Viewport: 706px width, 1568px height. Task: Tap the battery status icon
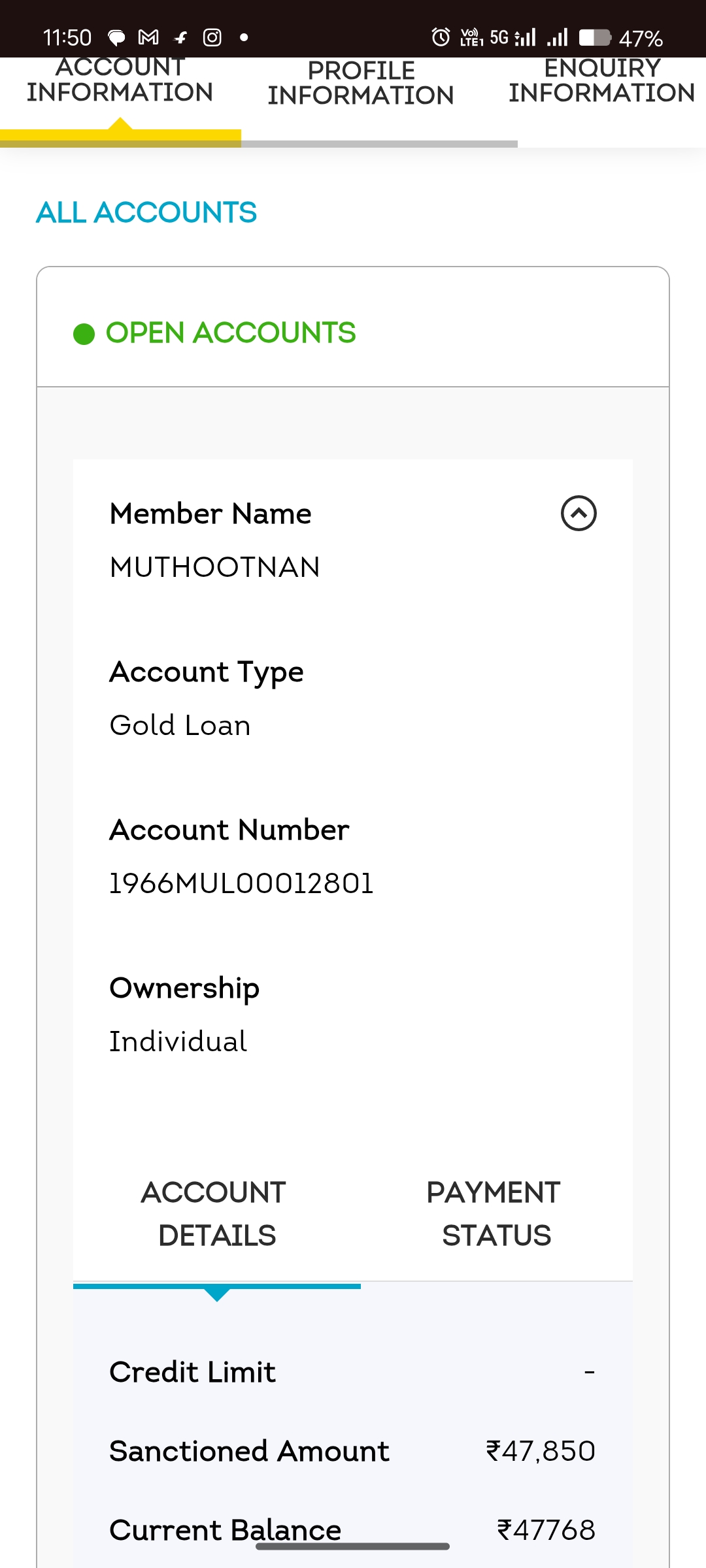[x=594, y=38]
